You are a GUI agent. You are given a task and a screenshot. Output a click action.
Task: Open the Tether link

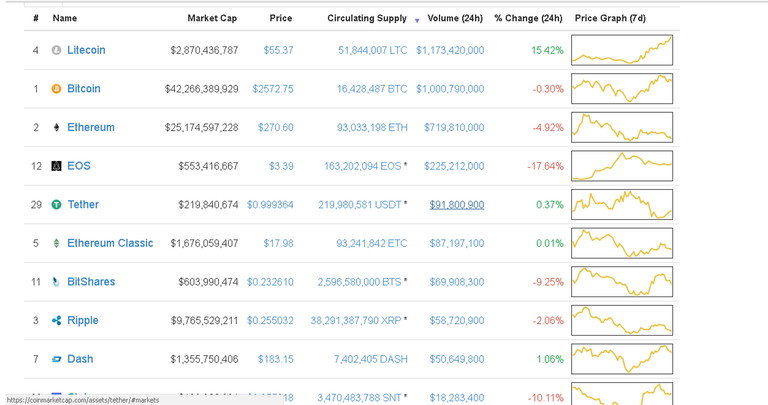(x=83, y=205)
